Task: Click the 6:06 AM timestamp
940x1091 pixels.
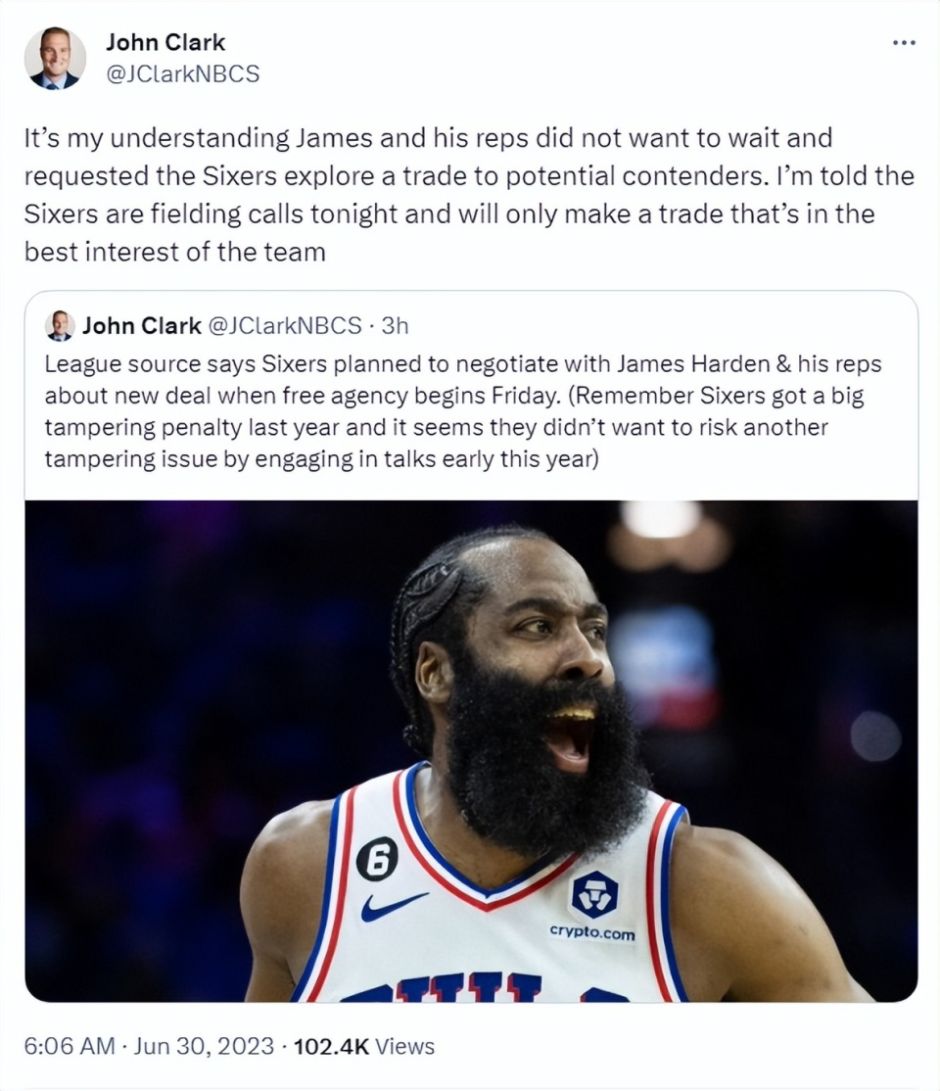Action: point(69,1046)
